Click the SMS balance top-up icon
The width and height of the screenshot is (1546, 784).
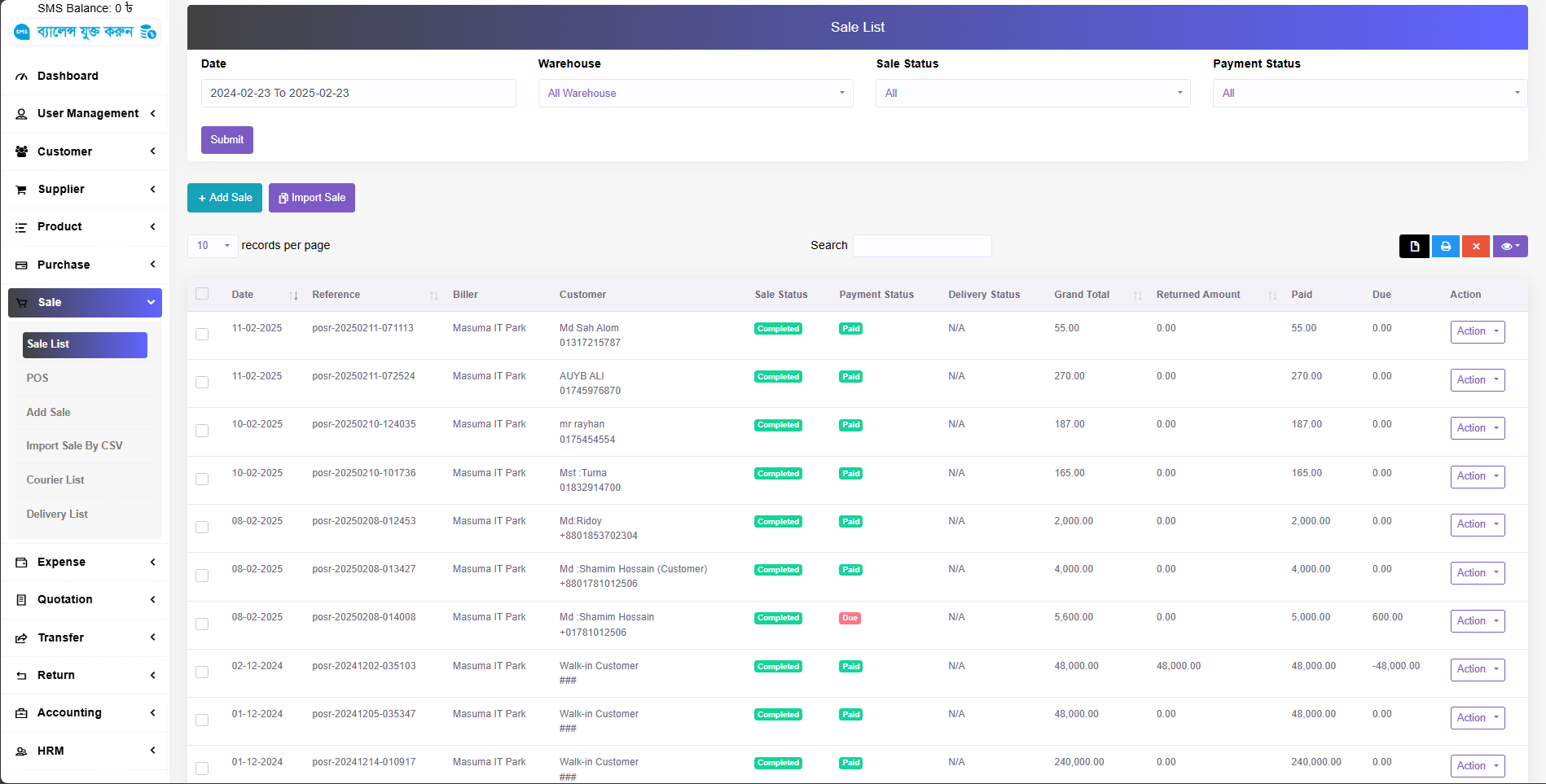point(147,32)
